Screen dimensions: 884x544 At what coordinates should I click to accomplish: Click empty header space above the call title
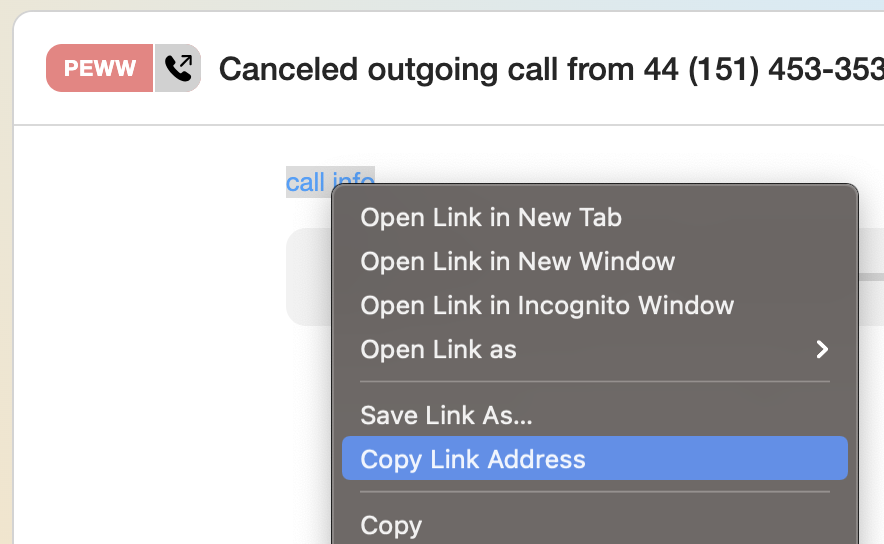click(x=500, y=28)
